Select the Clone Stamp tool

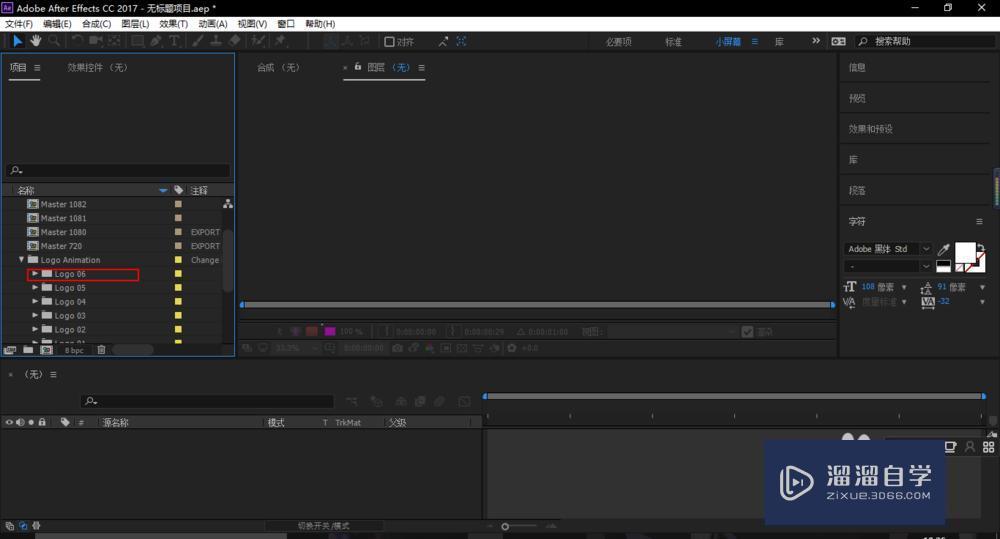coord(216,41)
